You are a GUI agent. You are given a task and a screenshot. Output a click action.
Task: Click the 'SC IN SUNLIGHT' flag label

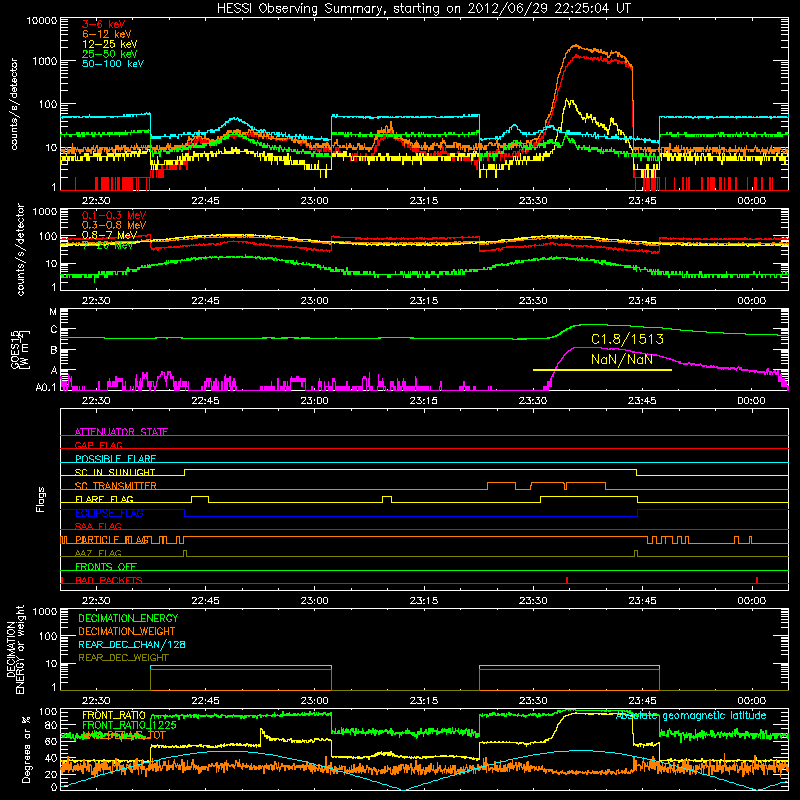pos(115,472)
